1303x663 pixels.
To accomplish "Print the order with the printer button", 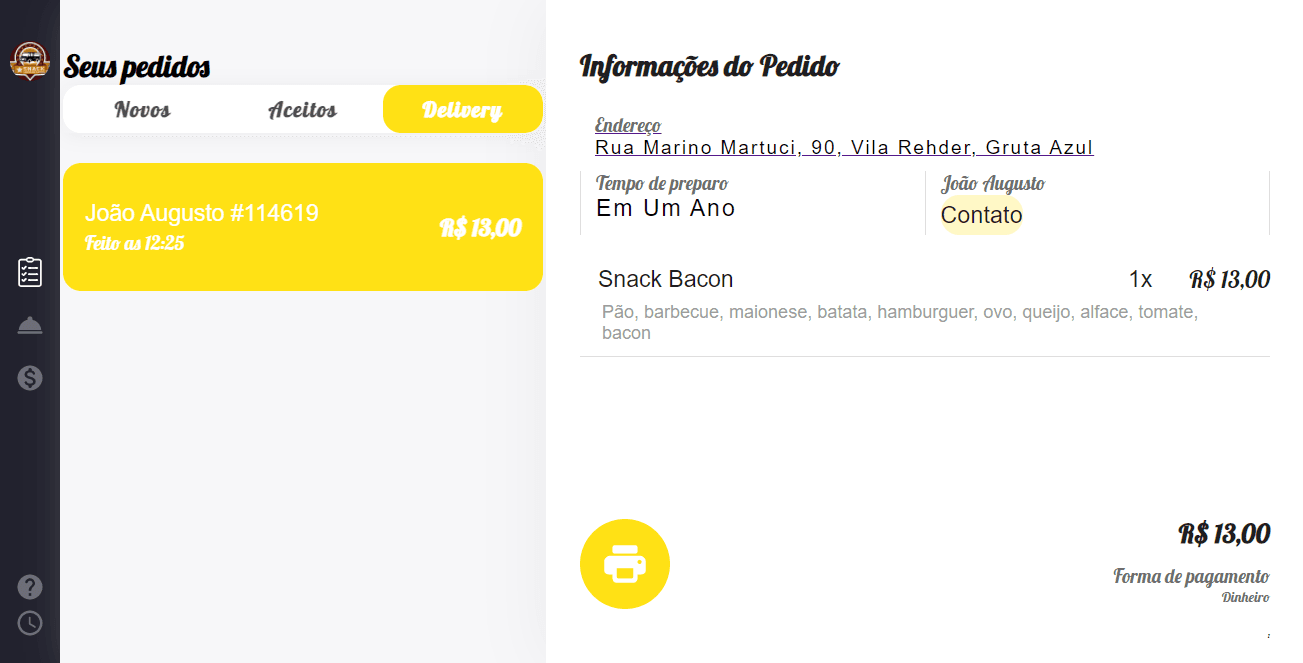I will 625,564.
